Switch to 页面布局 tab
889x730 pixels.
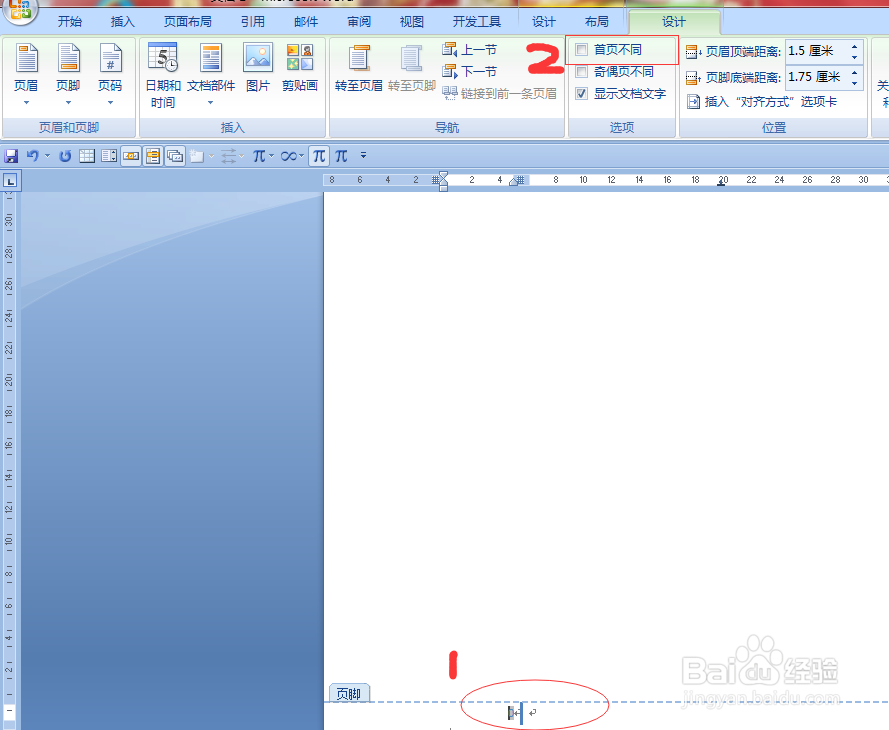(x=188, y=22)
